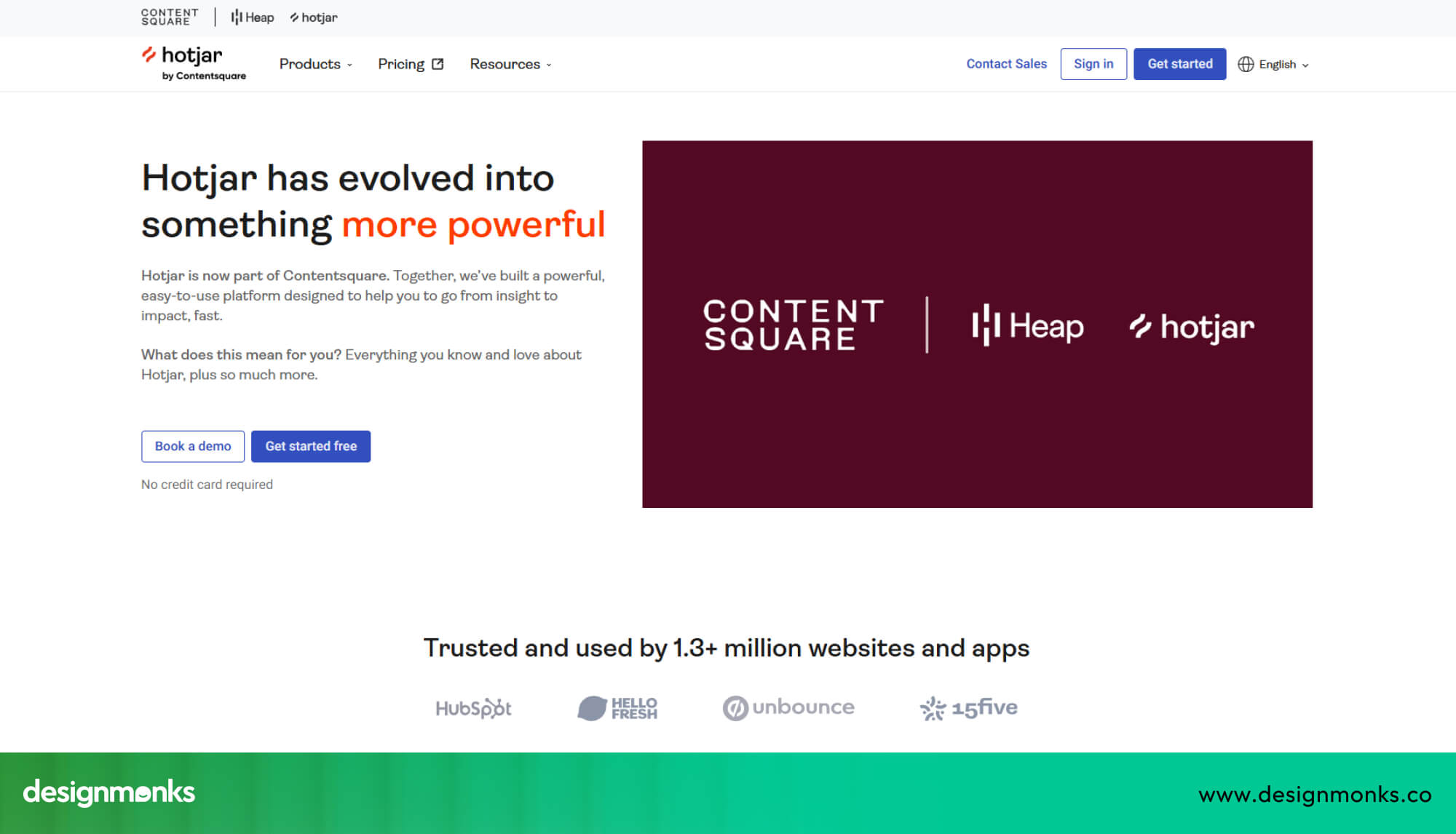
Task: Click the 'Trusted and used by 1.3+ million' heading
Action: click(x=727, y=648)
